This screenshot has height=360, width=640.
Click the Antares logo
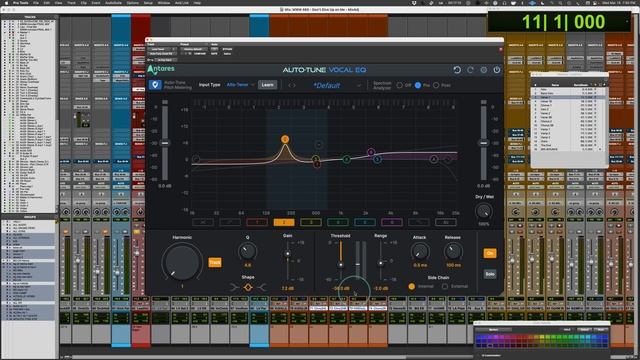pos(161,69)
